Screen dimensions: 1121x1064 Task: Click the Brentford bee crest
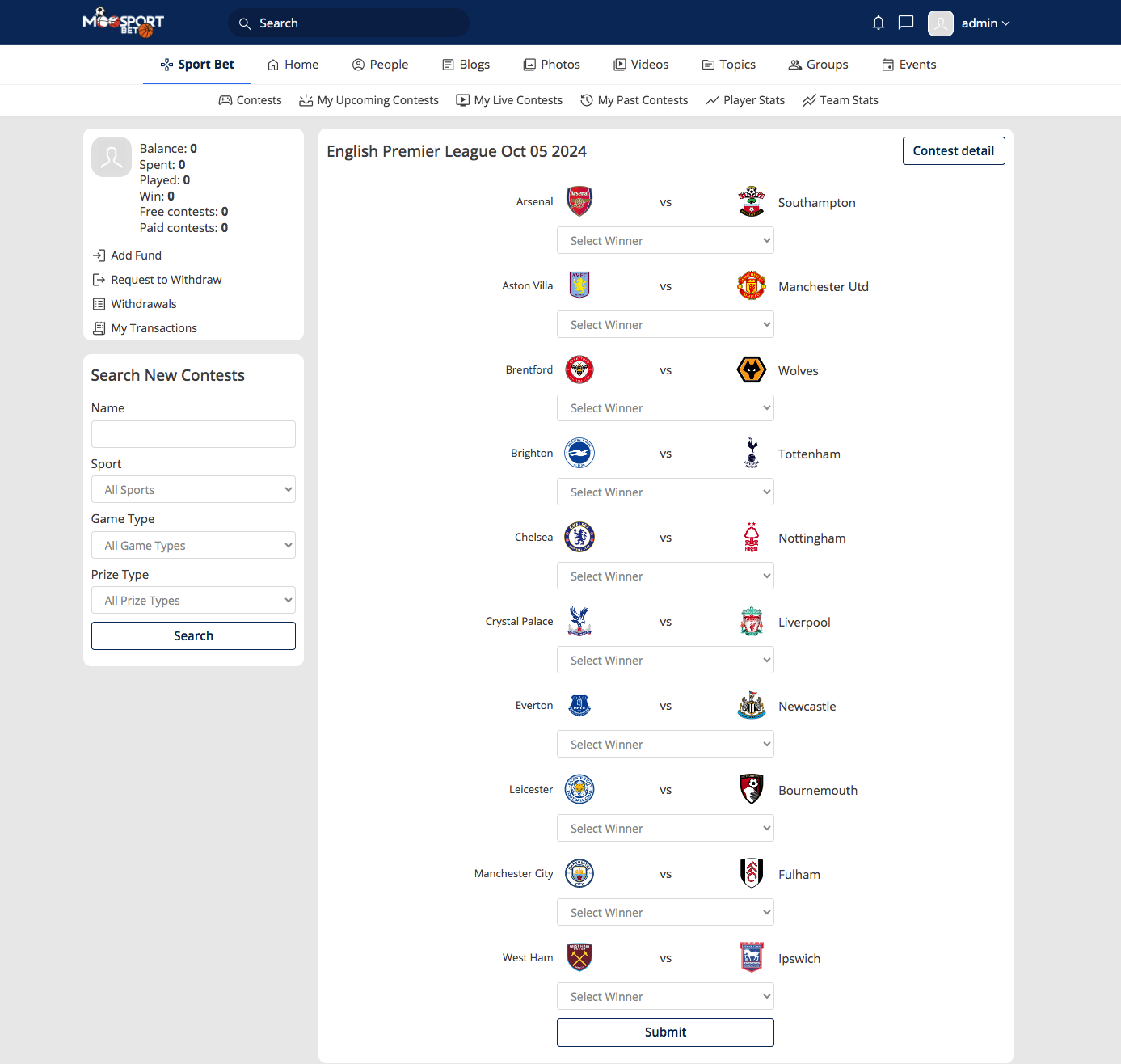(x=579, y=369)
